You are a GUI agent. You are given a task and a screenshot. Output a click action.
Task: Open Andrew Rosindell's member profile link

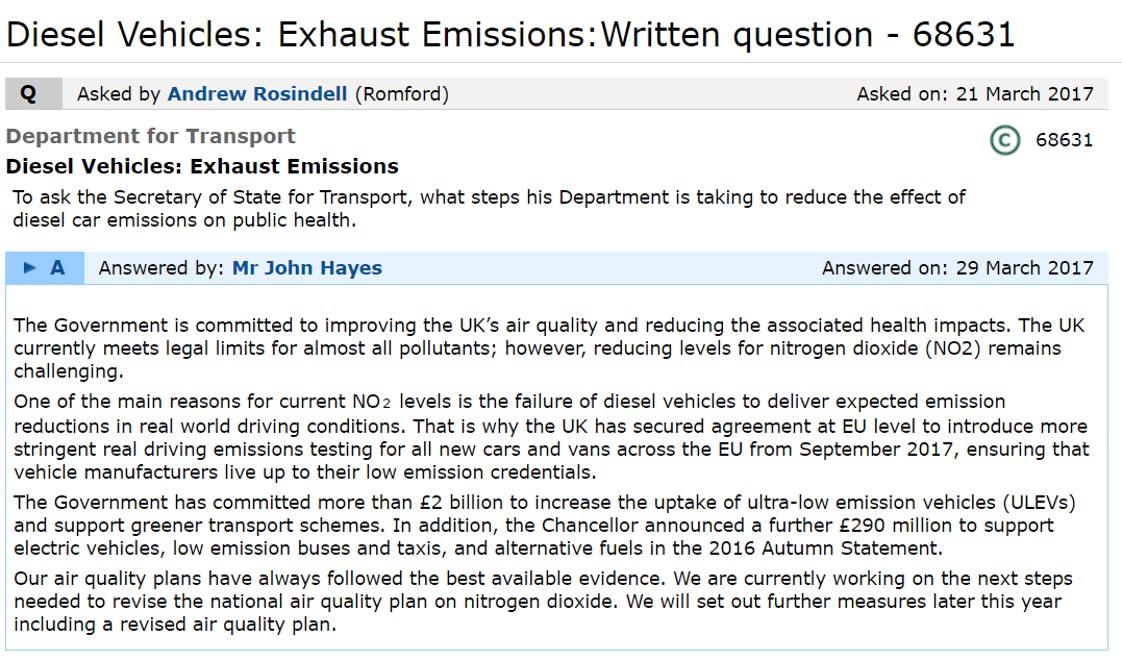257,94
